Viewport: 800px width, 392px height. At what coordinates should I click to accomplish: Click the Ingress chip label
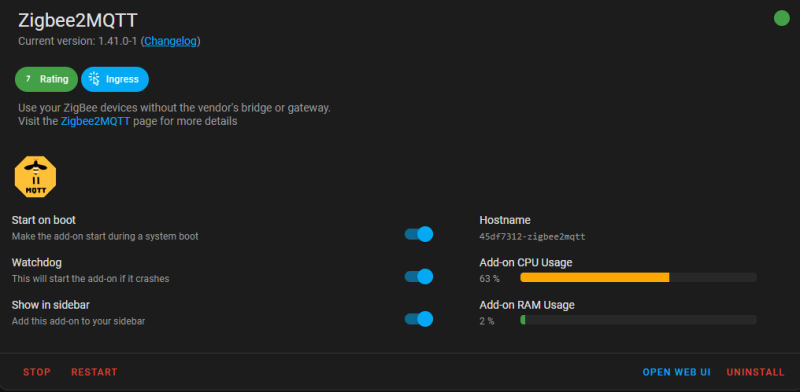coord(122,79)
